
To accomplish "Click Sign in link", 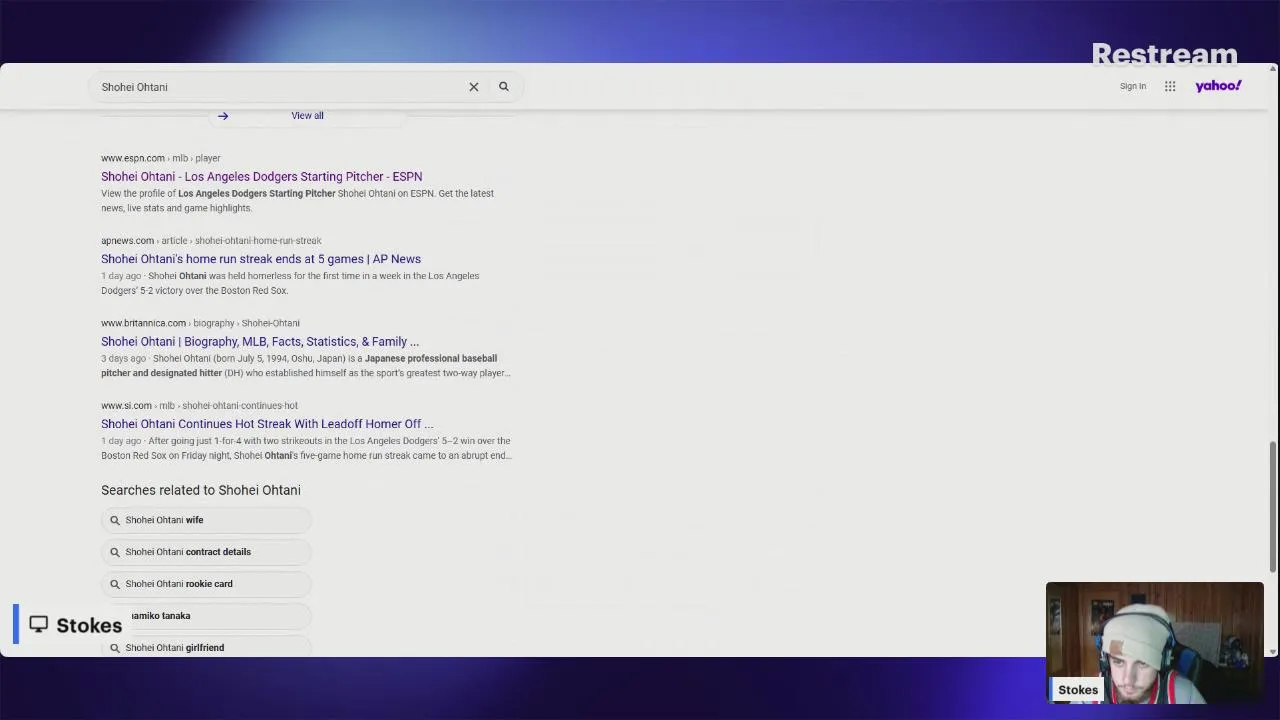I will (x=1133, y=86).
